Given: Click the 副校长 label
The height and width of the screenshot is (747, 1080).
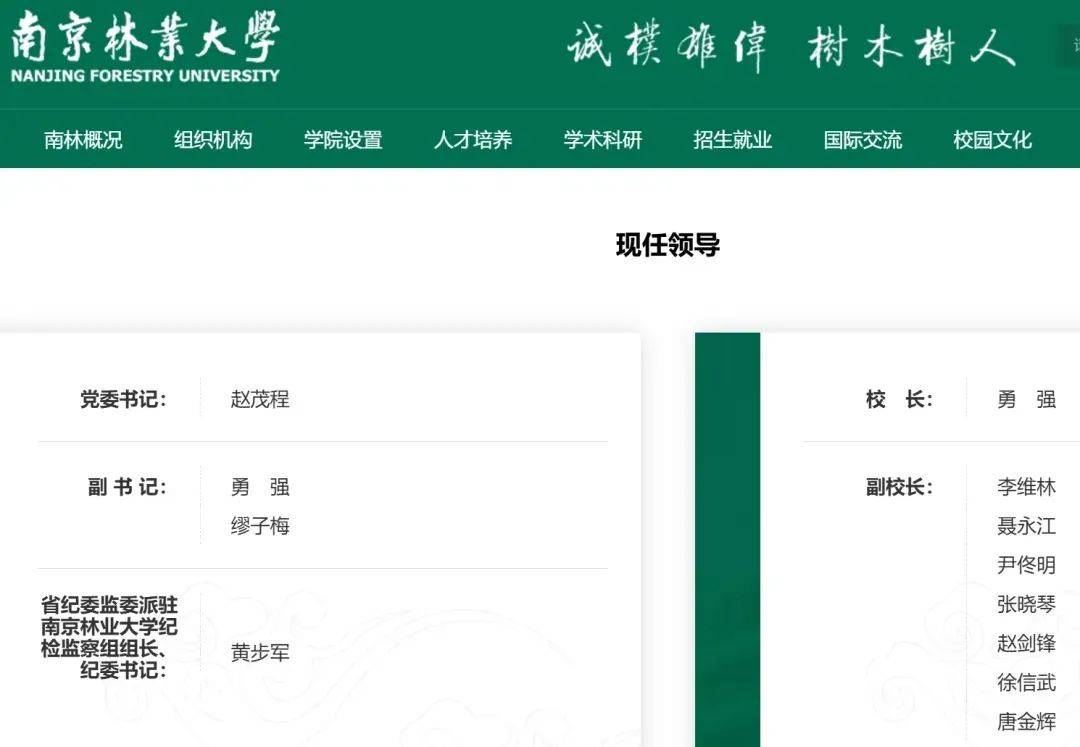Looking at the screenshot, I should pos(899,487).
